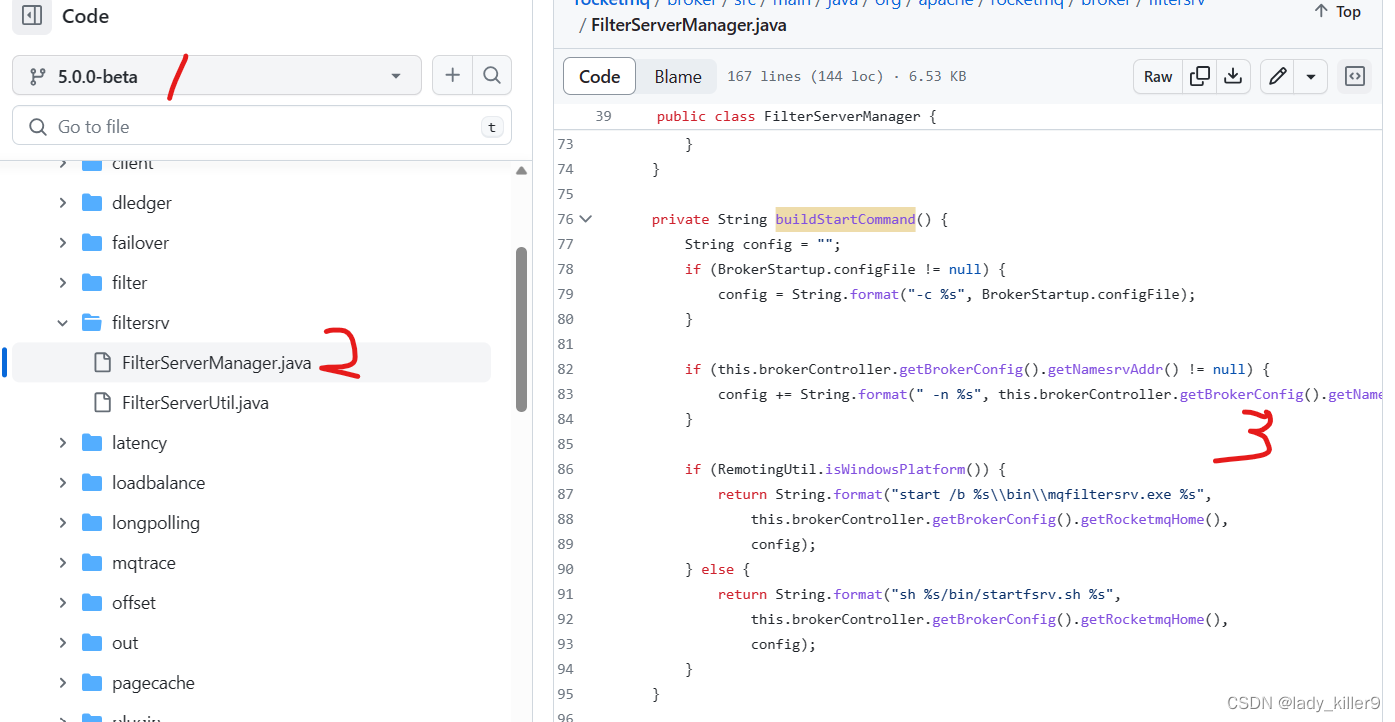Jump to Top of file
This screenshot has width=1395, height=722.
click(x=1337, y=12)
